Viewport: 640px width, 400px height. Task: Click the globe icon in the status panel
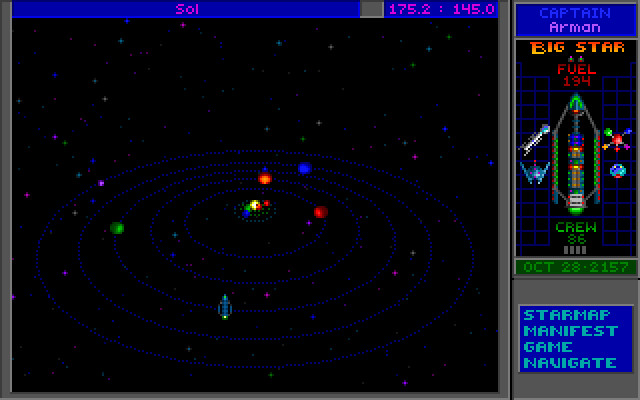(x=618, y=171)
